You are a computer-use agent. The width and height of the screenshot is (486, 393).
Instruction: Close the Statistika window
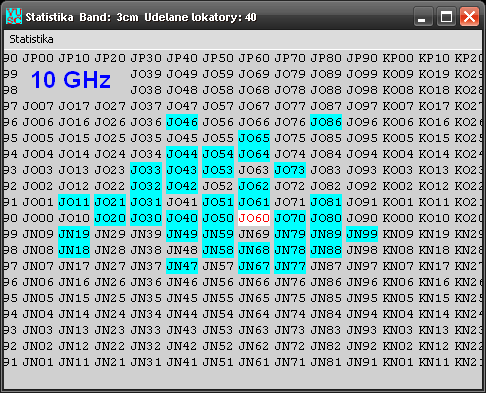click(469, 16)
